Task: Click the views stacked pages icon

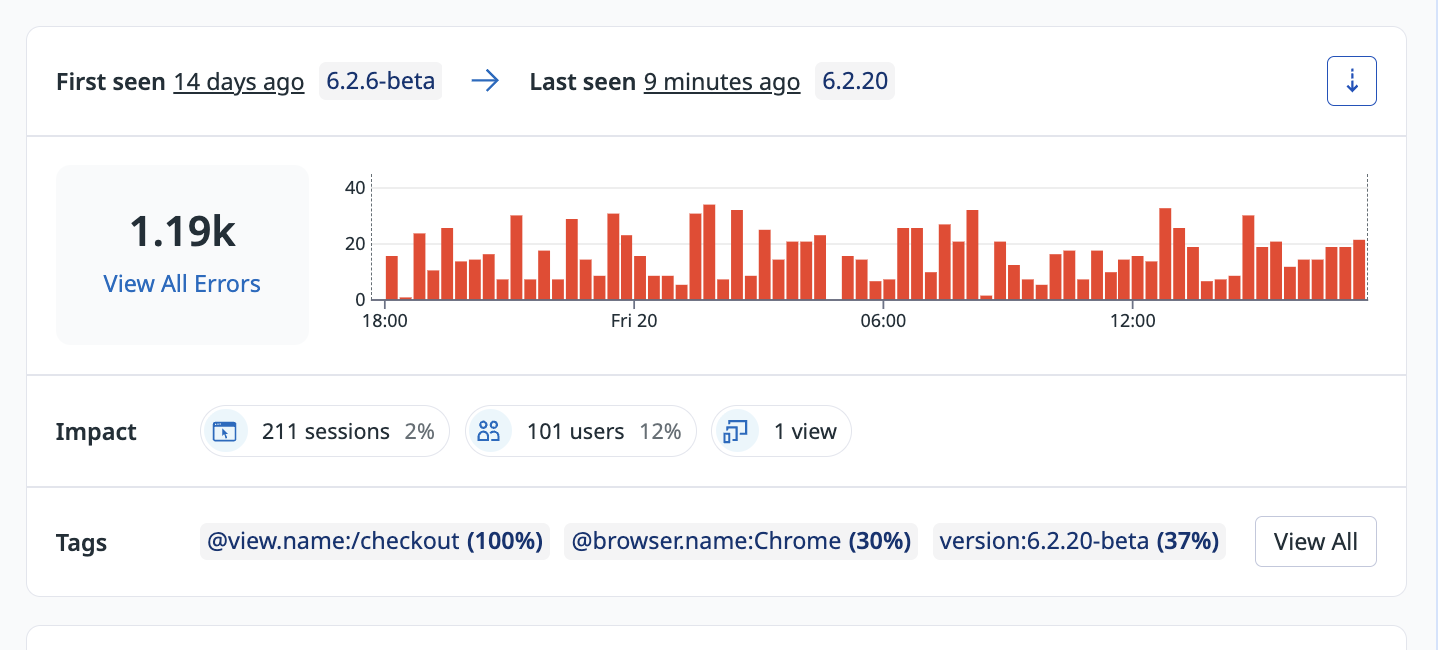Action: pyautogui.click(x=736, y=432)
